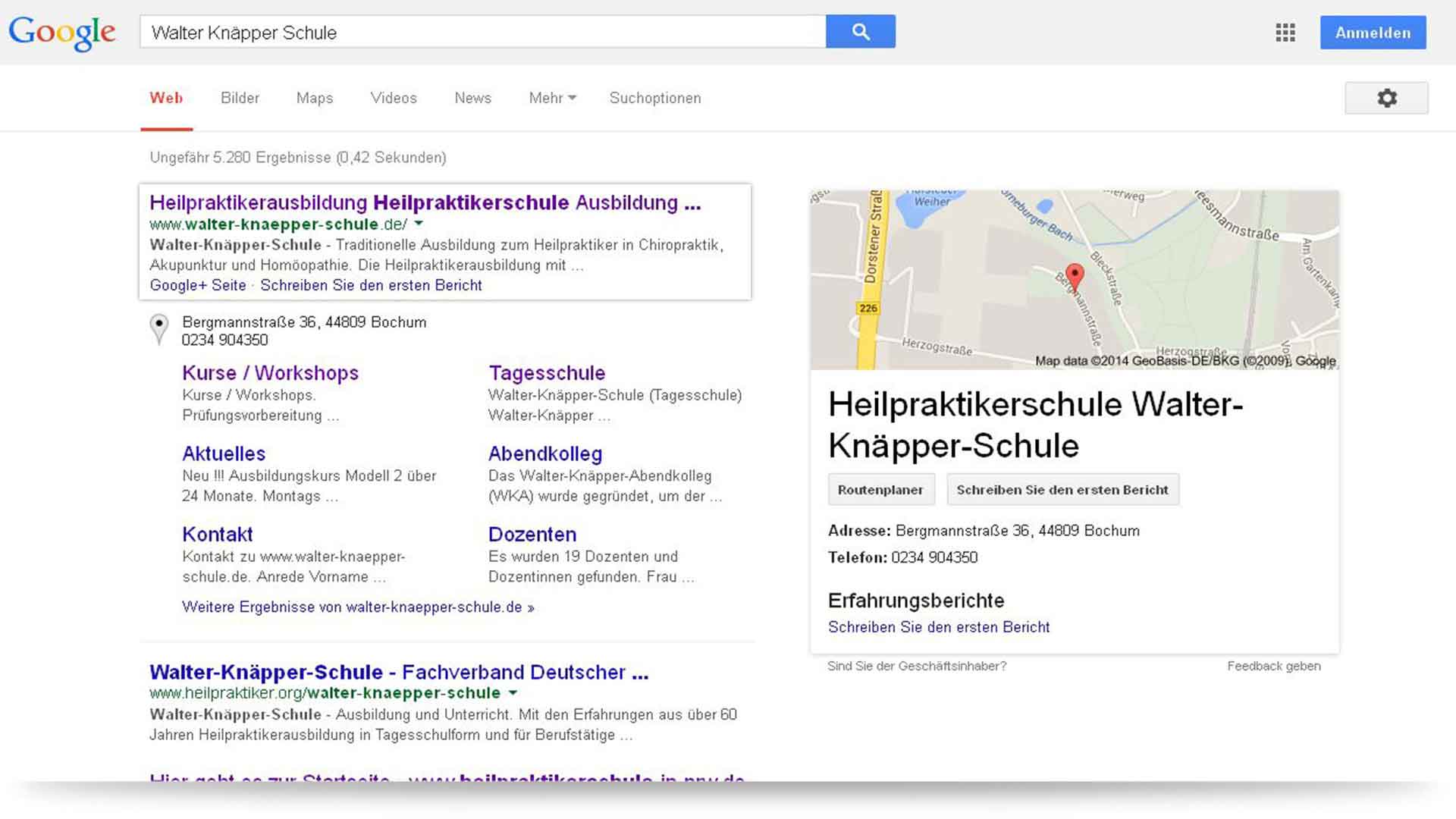
Task: Click the Feedback geben link
Action: (x=1274, y=666)
